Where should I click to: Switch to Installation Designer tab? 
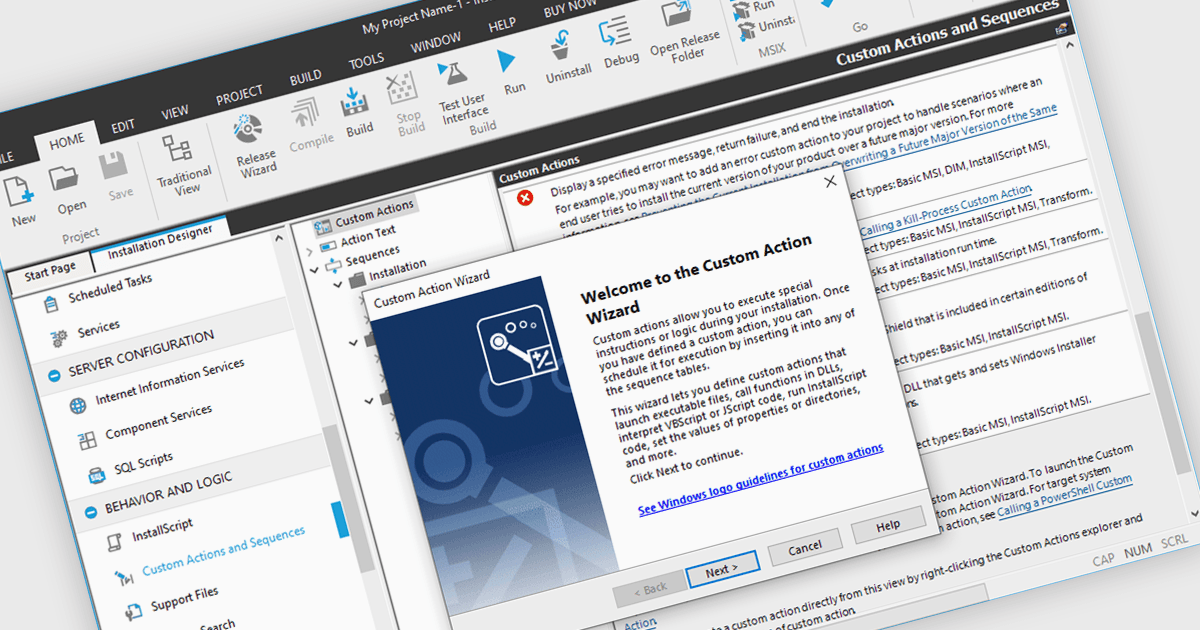160,238
